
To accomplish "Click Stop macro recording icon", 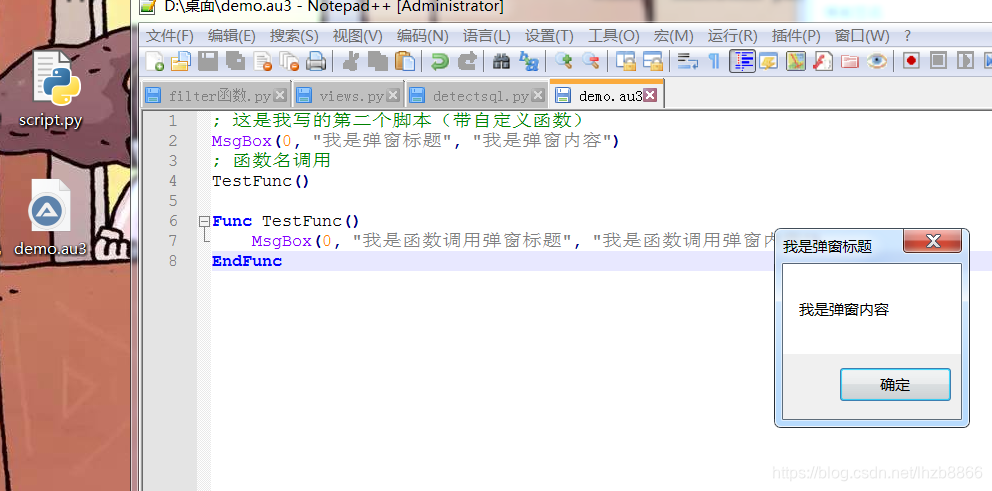I will click(x=938, y=61).
